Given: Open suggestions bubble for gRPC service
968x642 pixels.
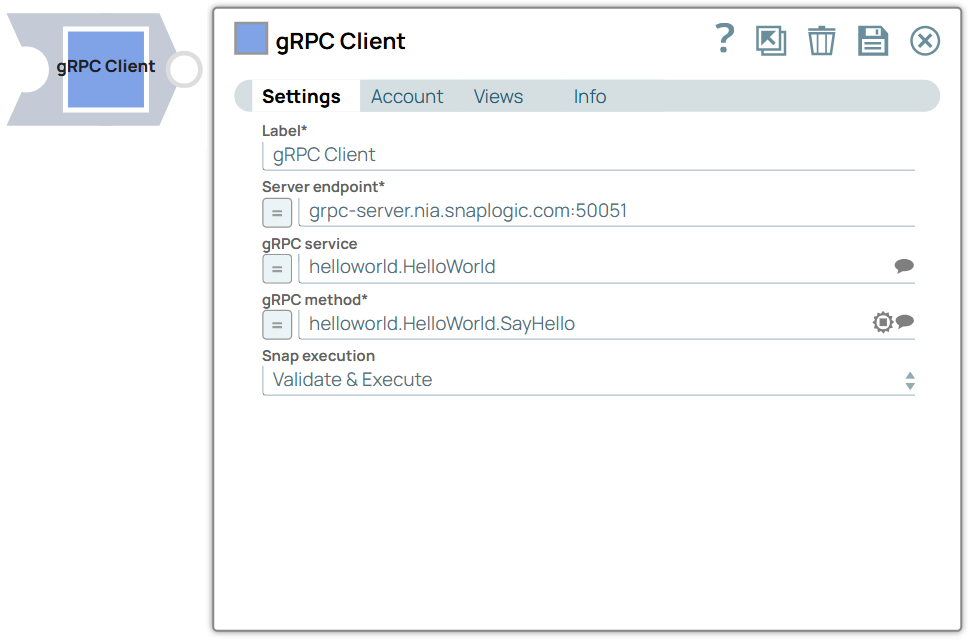Looking at the screenshot, I should tap(904, 266).
